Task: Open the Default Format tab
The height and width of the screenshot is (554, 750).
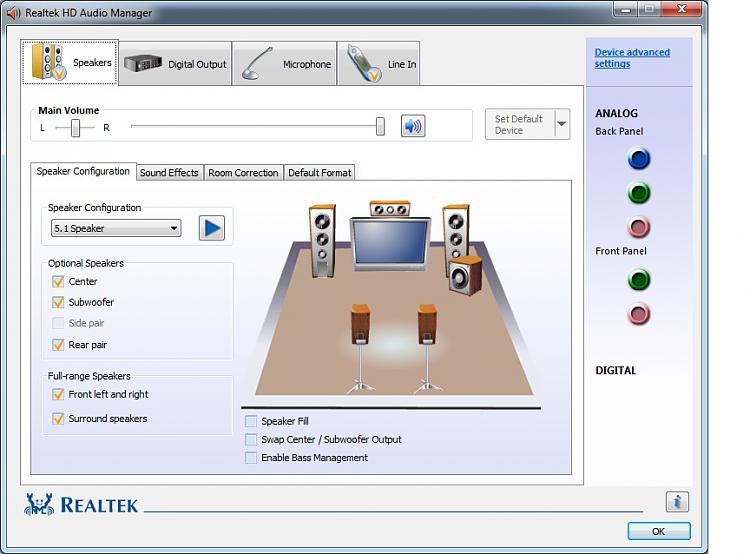Action: coord(320,173)
